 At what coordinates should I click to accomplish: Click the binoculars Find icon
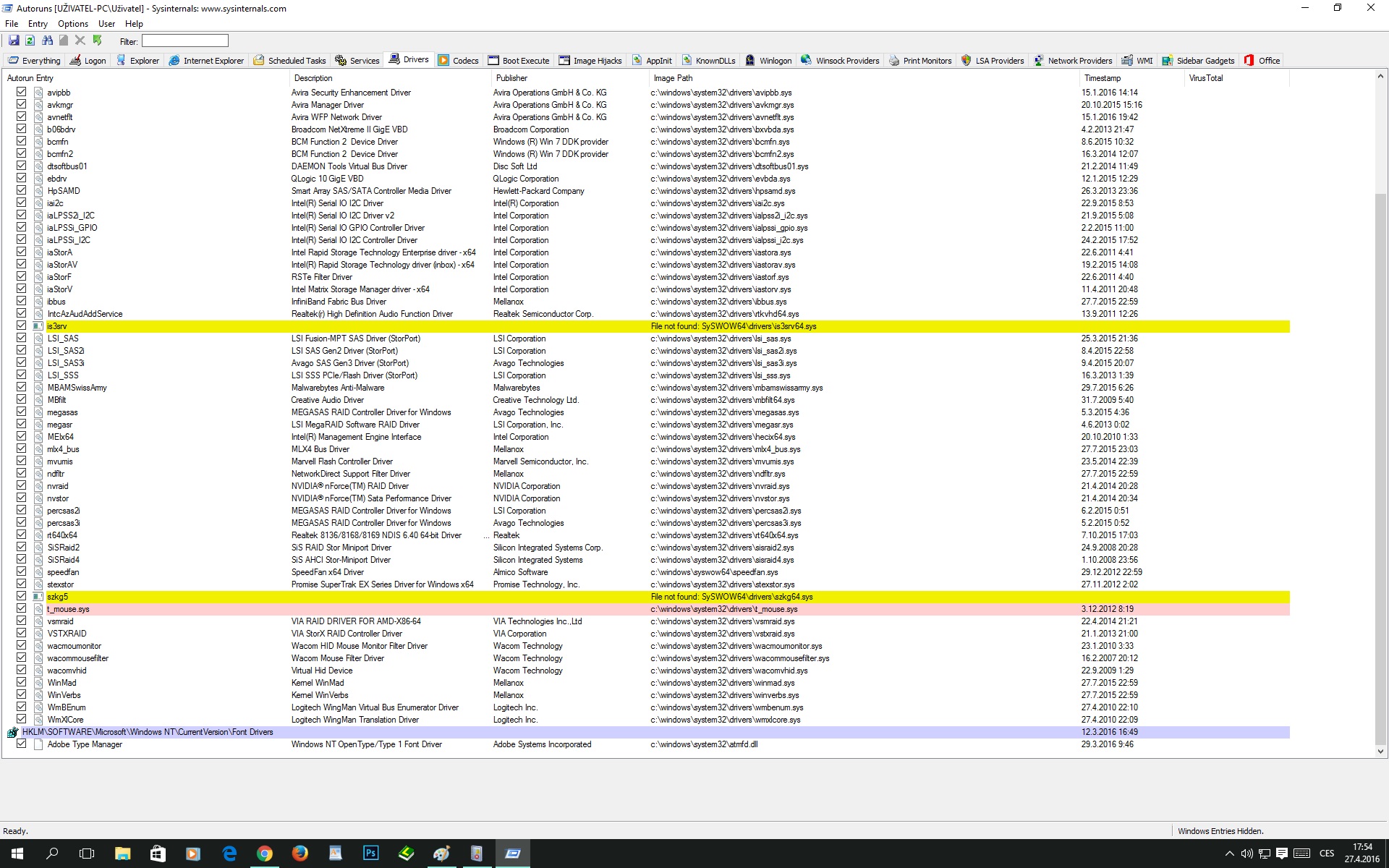[47, 41]
